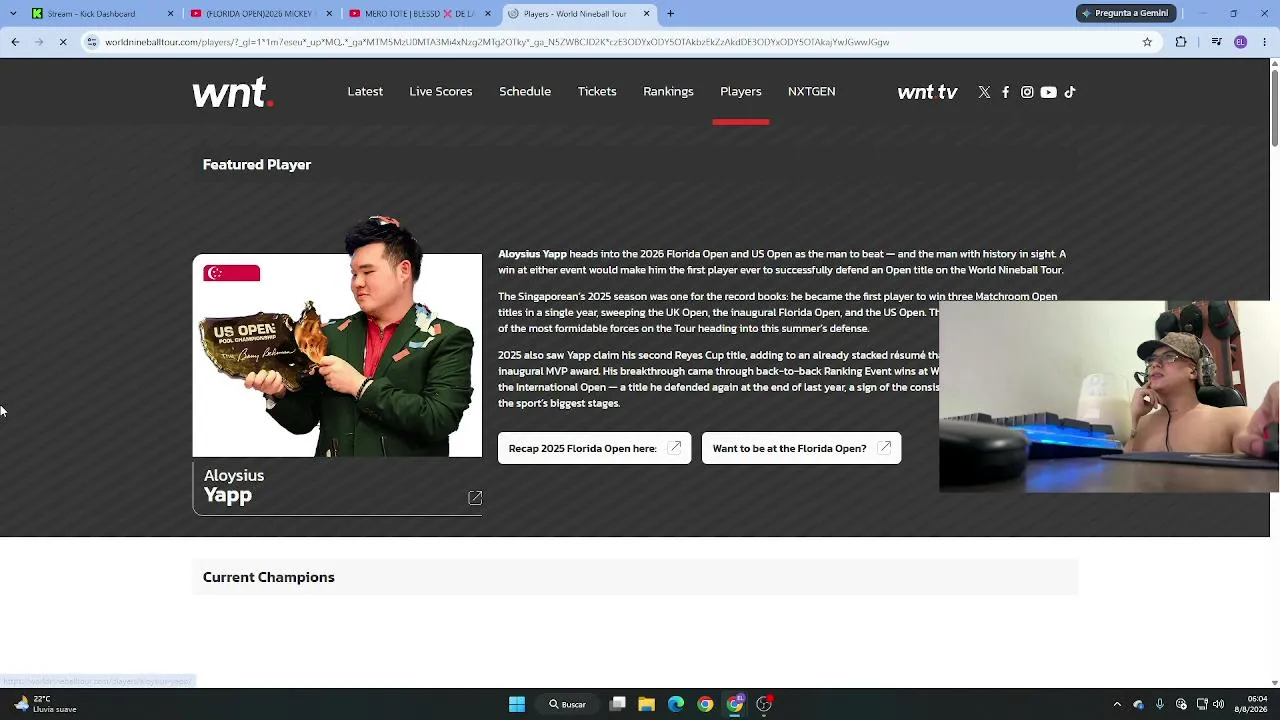
Task: Open the volume control in system tray
Action: pyautogui.click(x=1218, y=704)
